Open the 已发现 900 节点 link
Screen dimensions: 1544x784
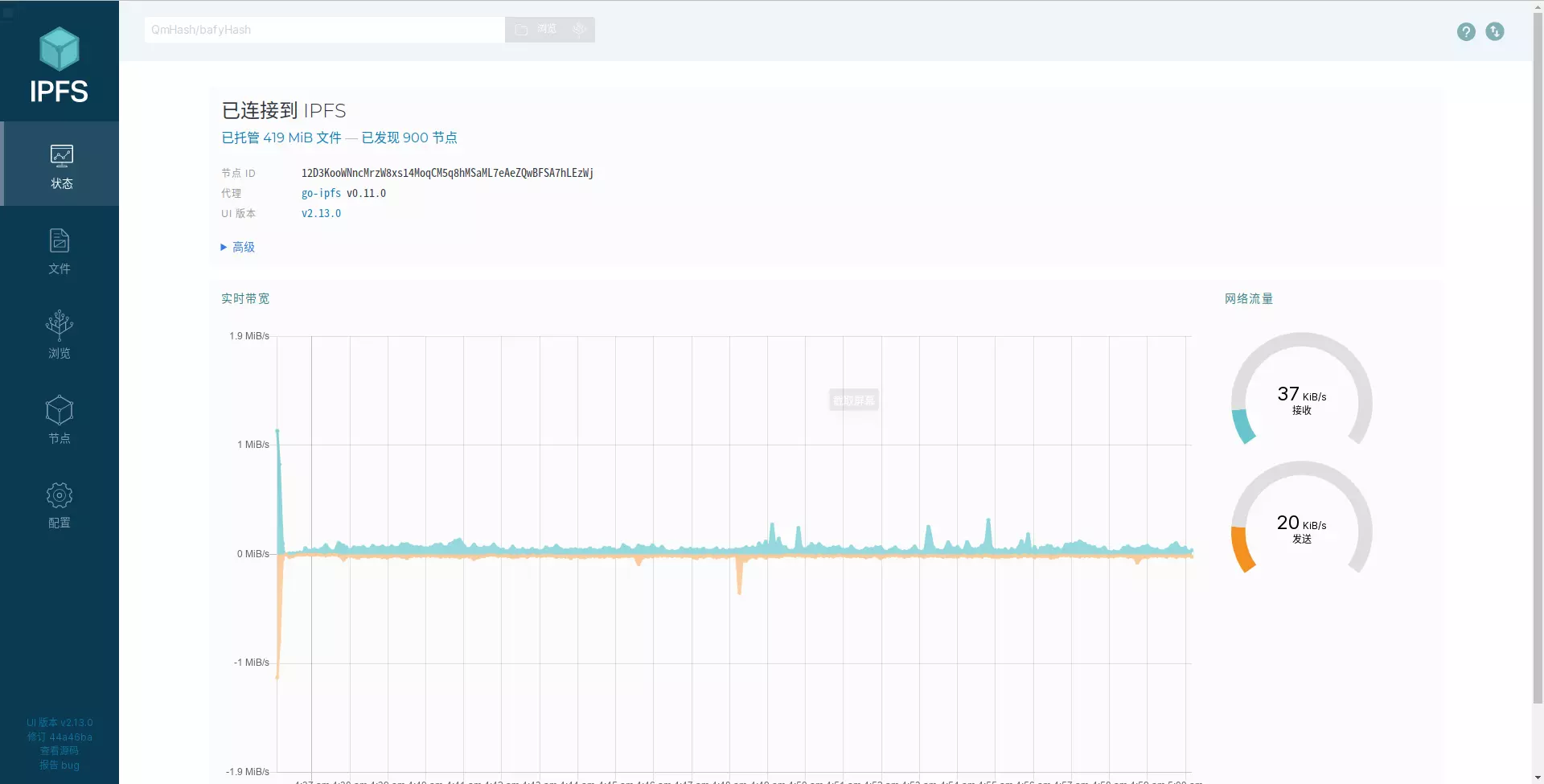(x=409, y=138)
